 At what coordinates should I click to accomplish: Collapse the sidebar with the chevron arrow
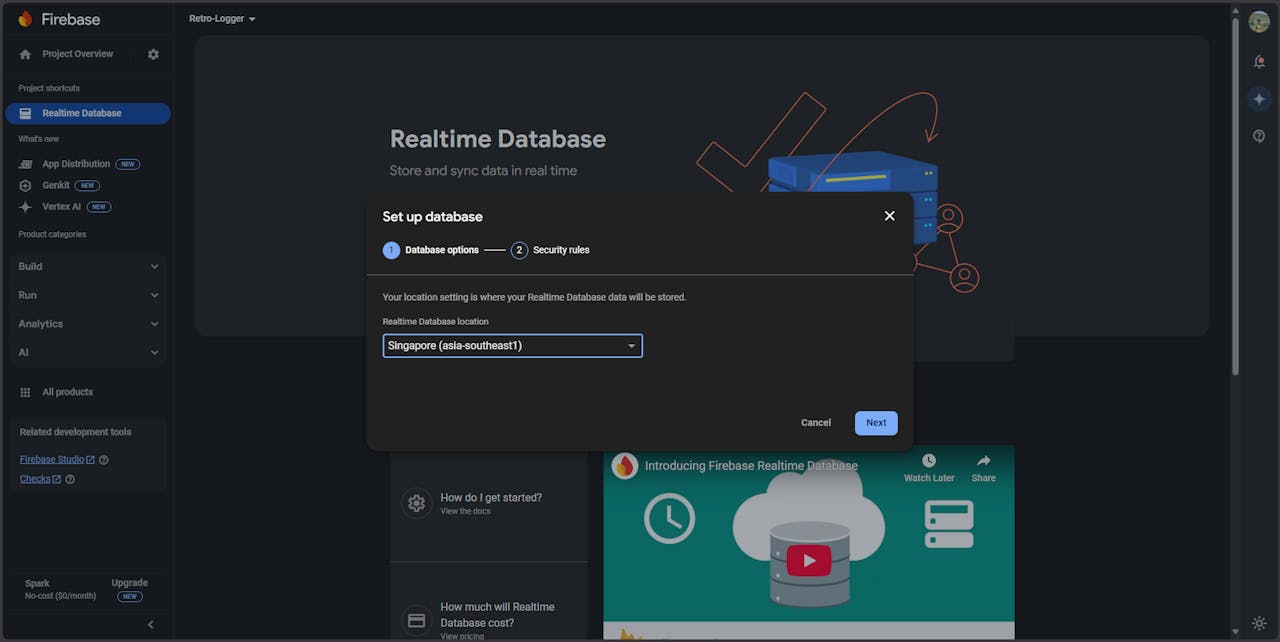(151, 625)
